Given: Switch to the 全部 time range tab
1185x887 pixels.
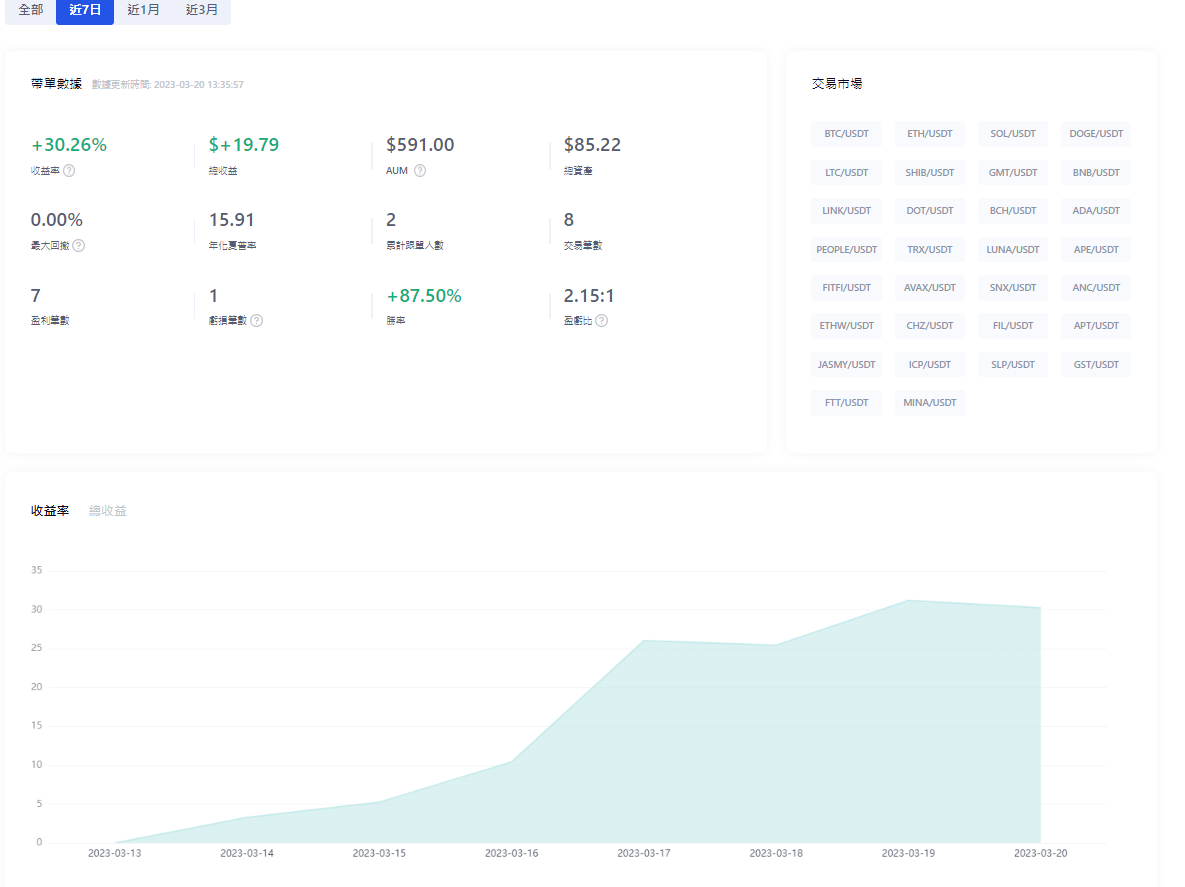Looking at the screenshot, I should click(x=30, y=10).
